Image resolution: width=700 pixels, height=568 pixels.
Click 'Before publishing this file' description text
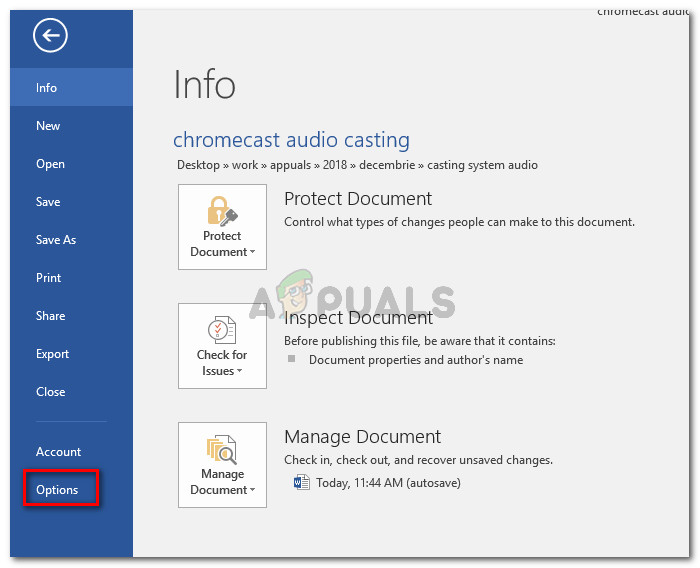pyautogui.click(x=420, y=341)
